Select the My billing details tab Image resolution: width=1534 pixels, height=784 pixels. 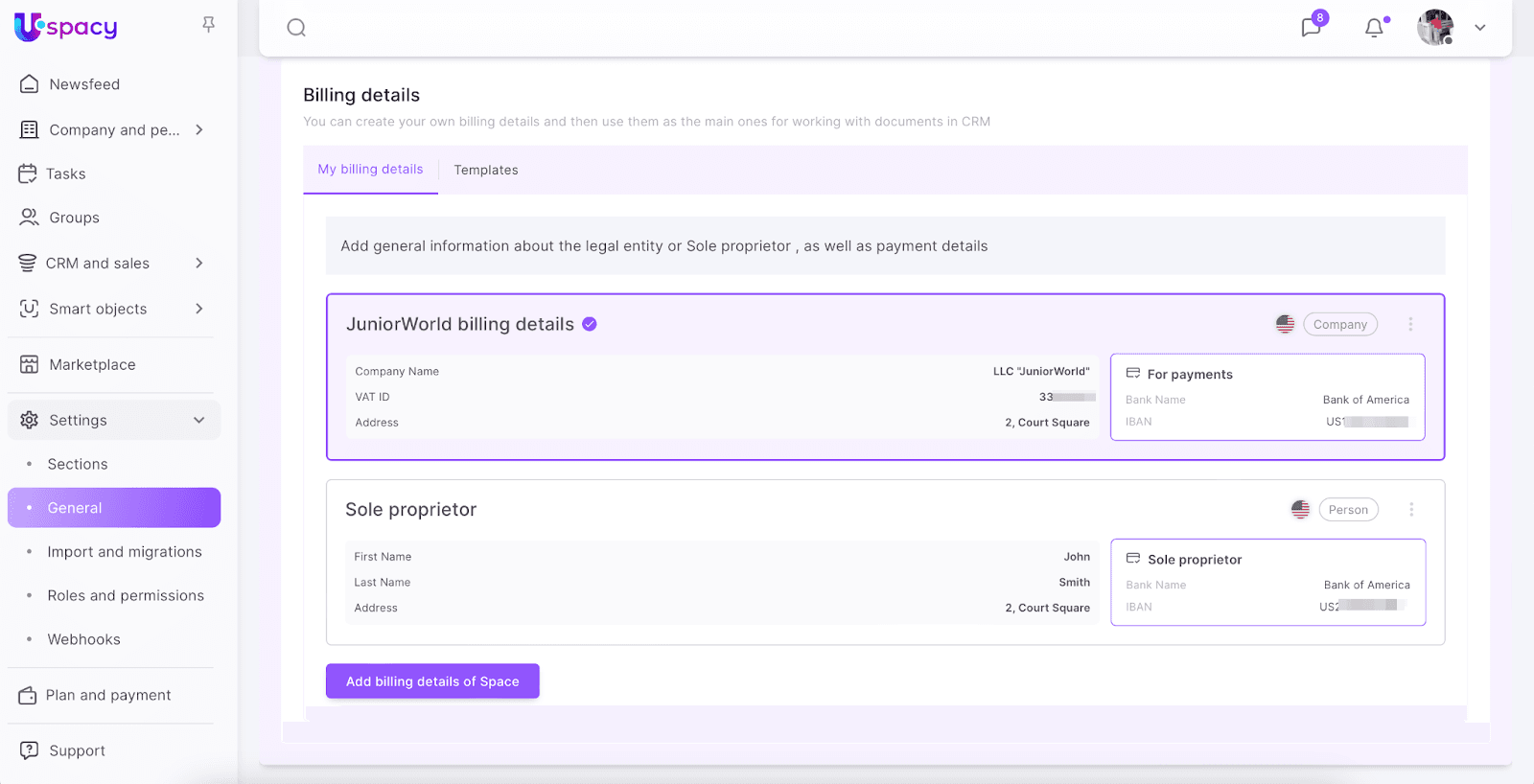370,170
